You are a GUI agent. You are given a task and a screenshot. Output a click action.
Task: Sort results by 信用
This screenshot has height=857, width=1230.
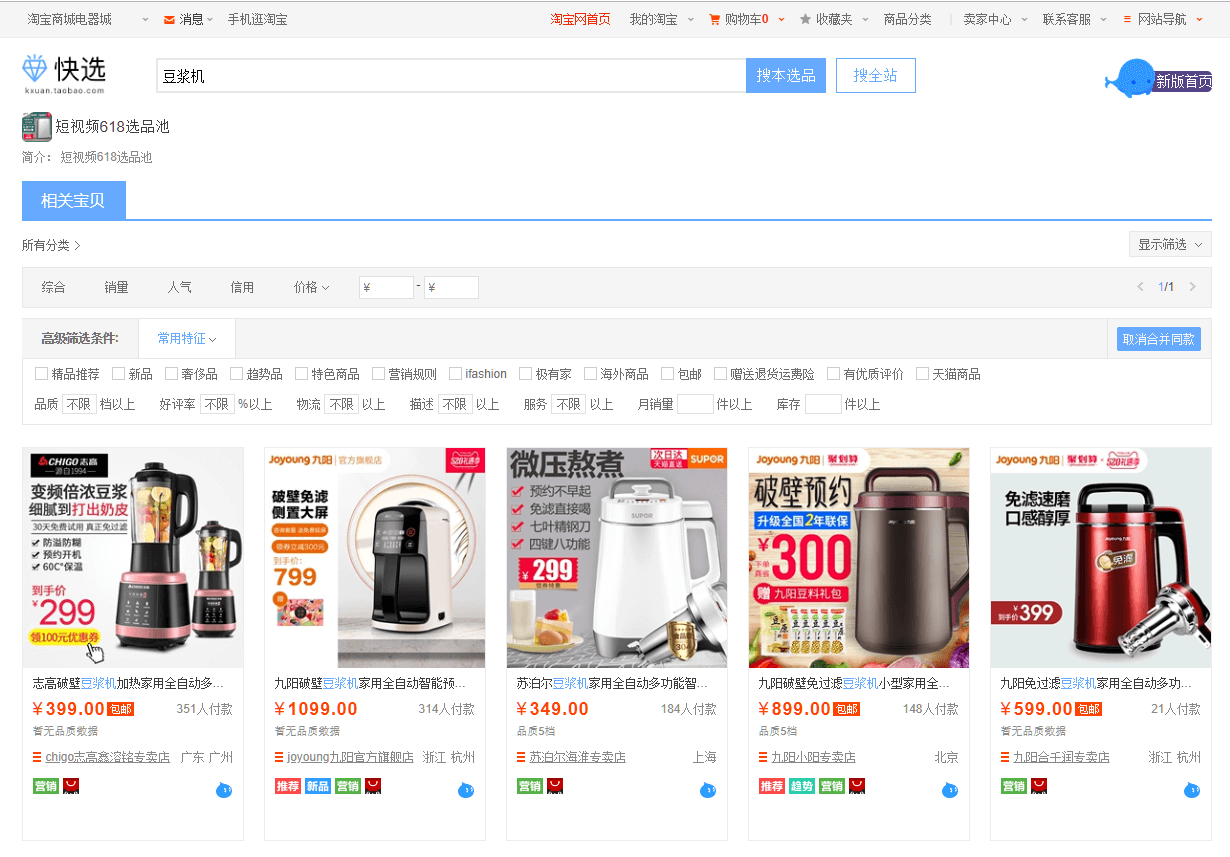coord(243,287)
